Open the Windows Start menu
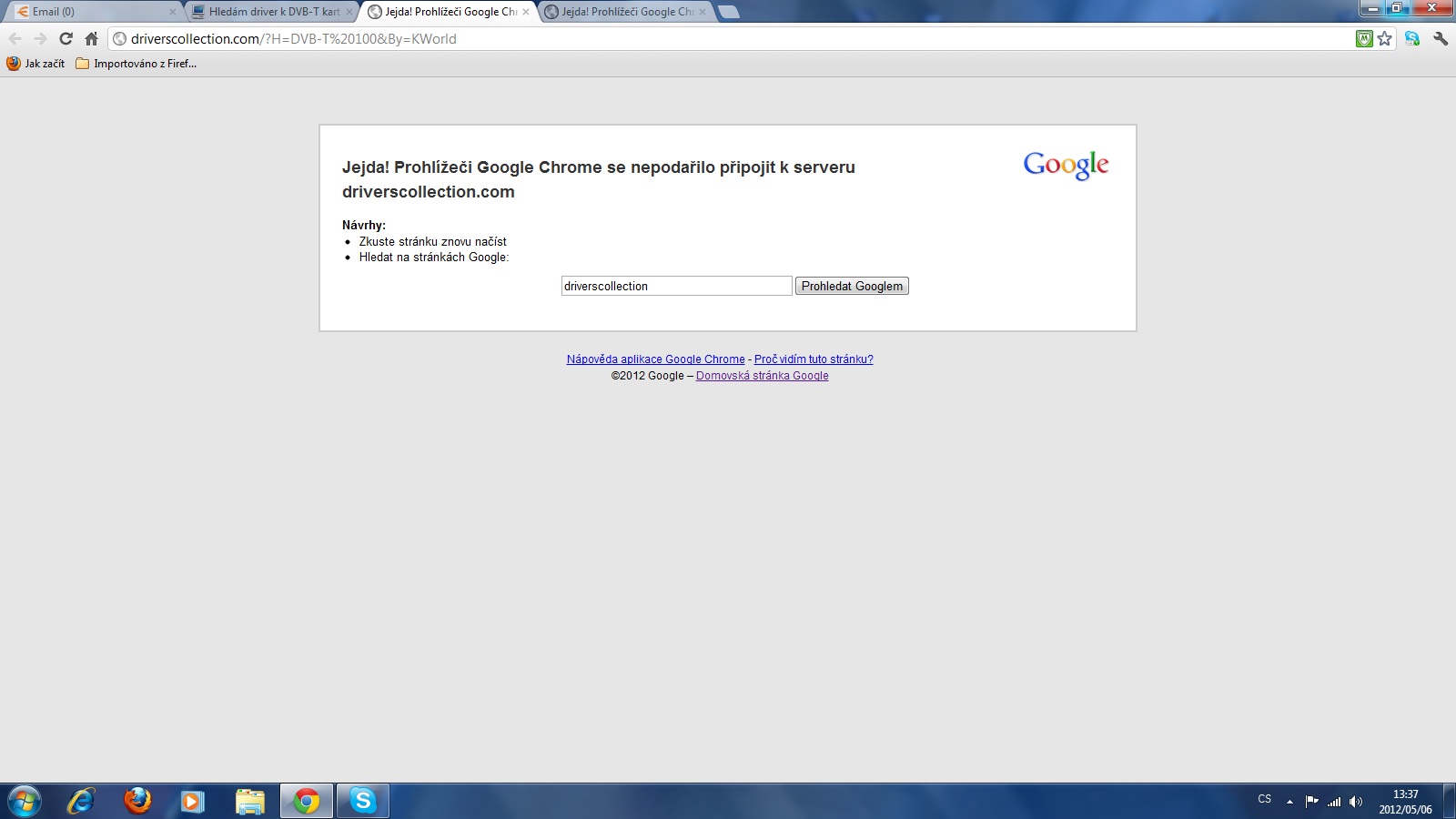Screen dimensions: 1456x819 tap(24, 801)
